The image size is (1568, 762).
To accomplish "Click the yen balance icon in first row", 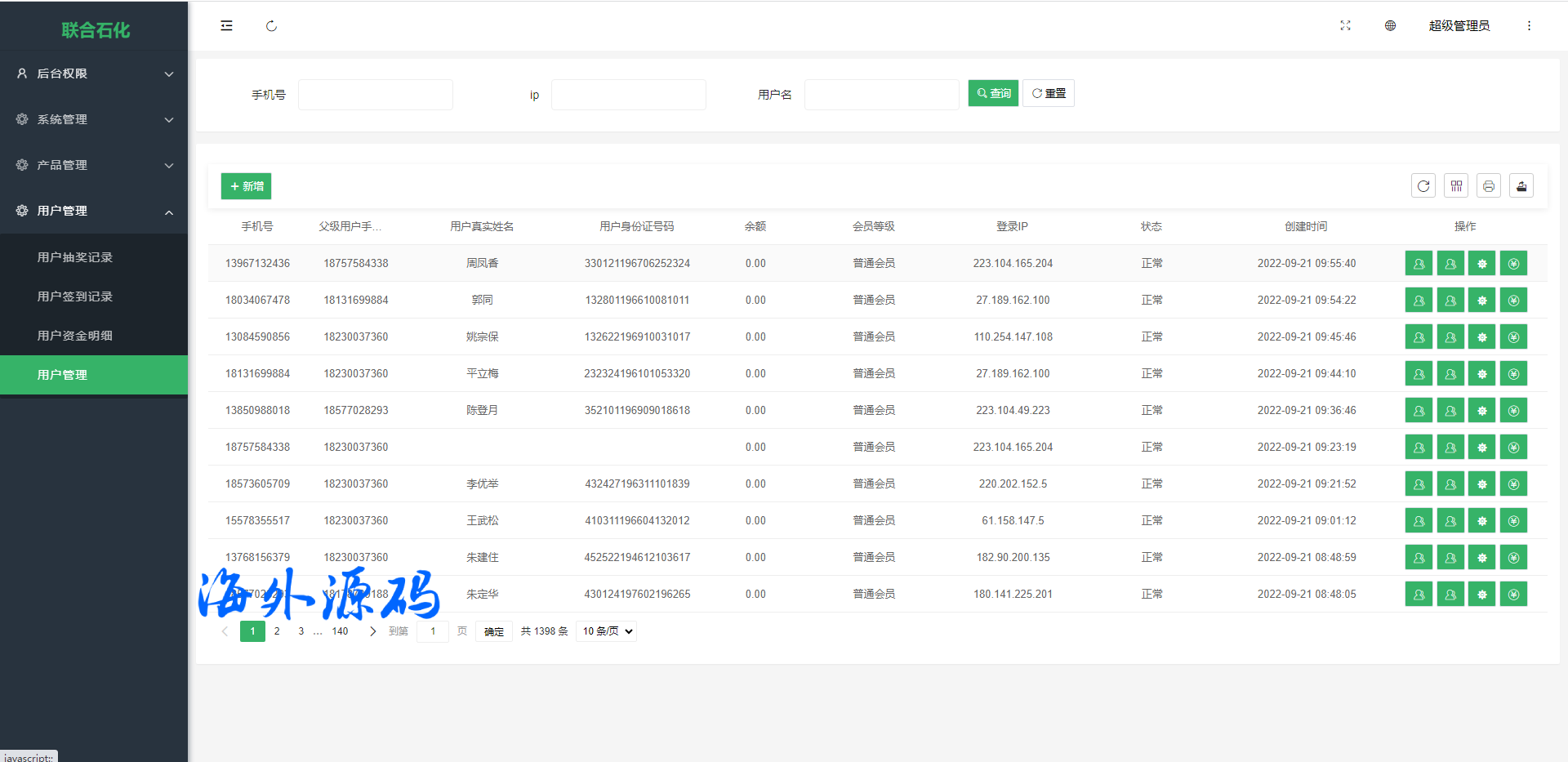I will [1513, 264].
